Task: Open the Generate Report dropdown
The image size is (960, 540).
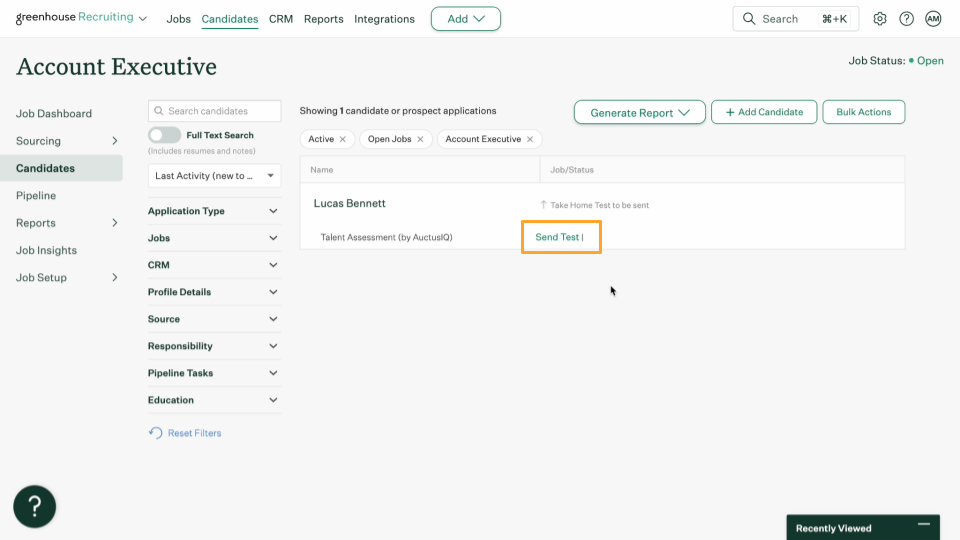Action: point(639,112)
